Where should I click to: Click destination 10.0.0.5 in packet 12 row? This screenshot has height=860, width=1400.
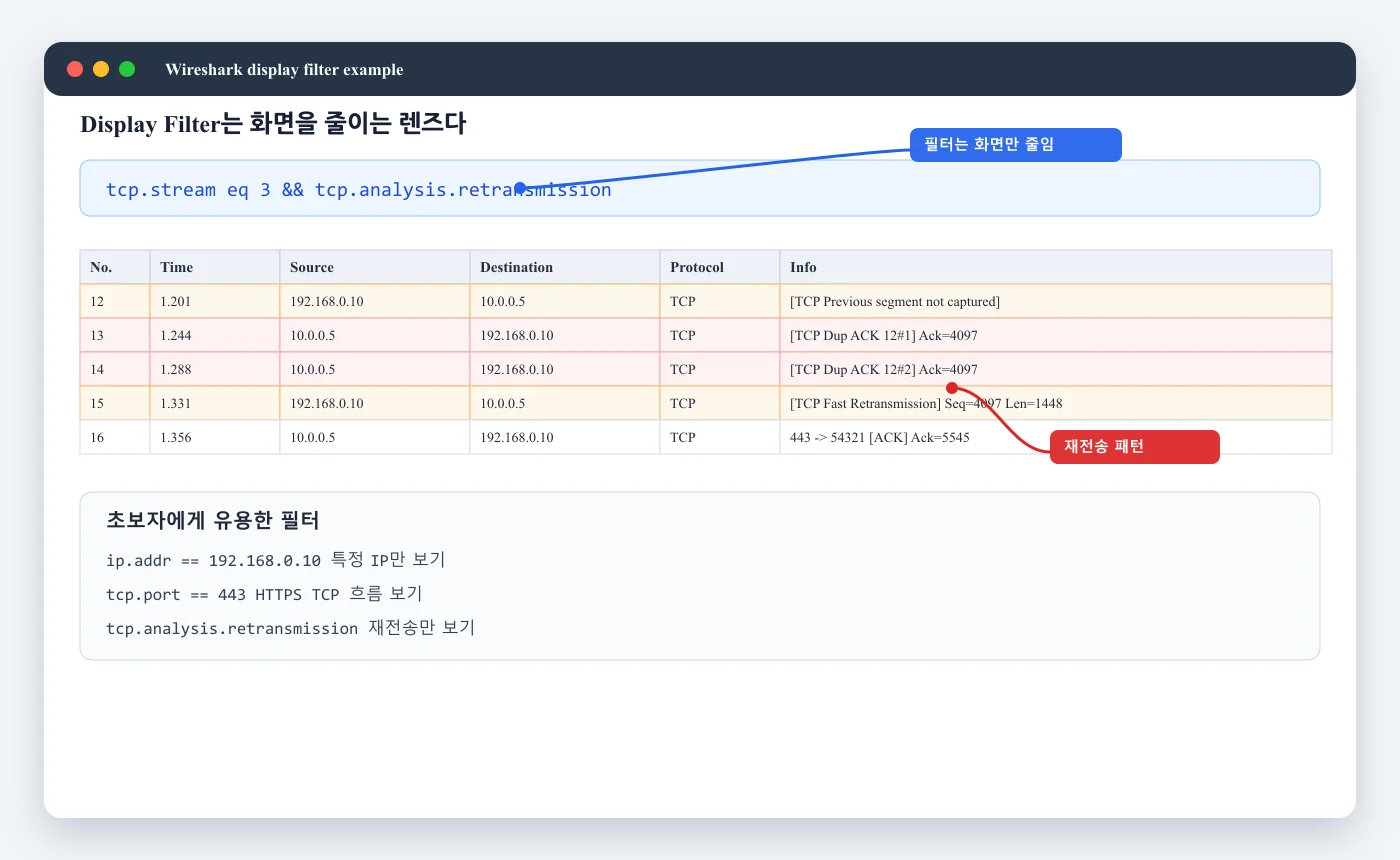click(565, 301)
